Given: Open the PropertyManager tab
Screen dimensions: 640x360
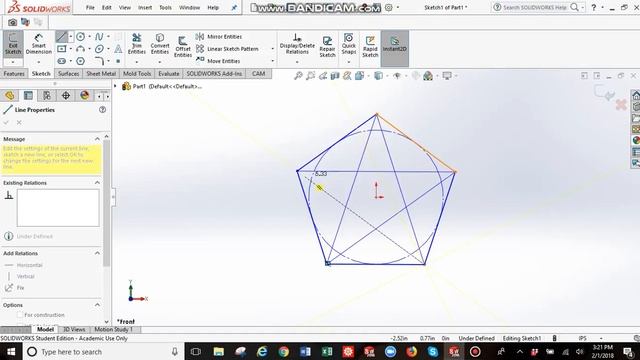Looking at the screenshot, I should (x=28, y=96).
